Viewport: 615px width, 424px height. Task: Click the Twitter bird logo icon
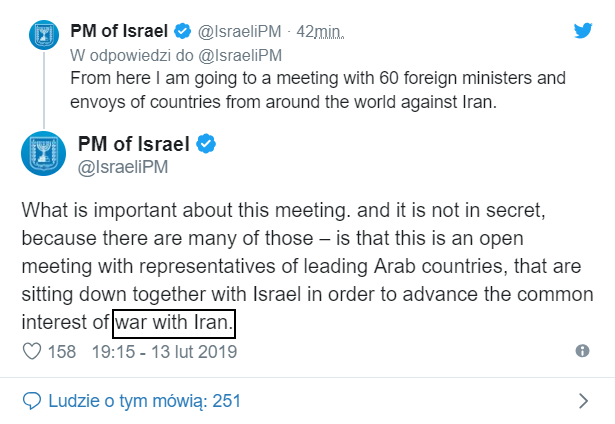click(x=583, y=31)
